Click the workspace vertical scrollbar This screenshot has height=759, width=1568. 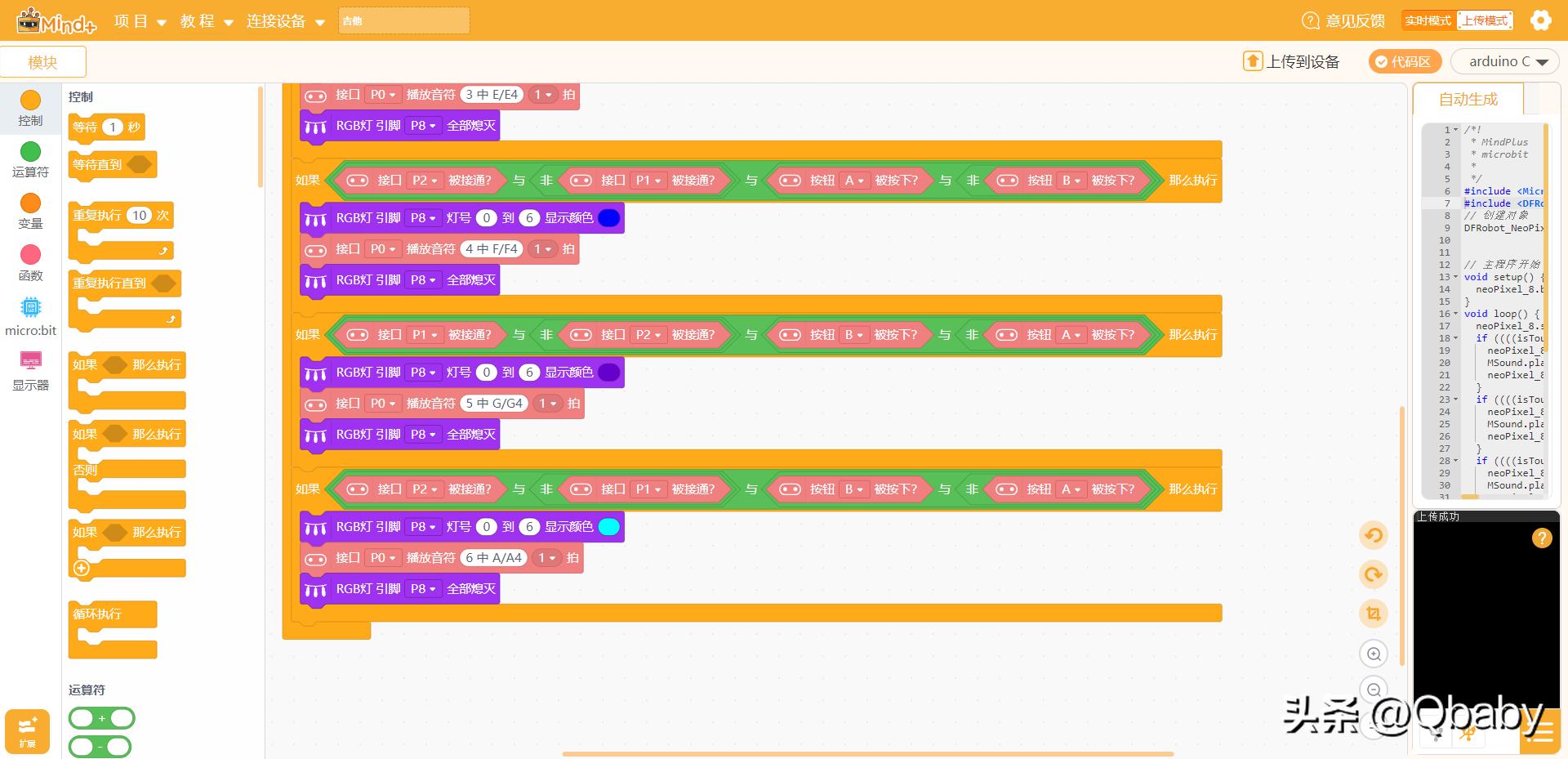pyautogui.click(x=1401, y=535)
